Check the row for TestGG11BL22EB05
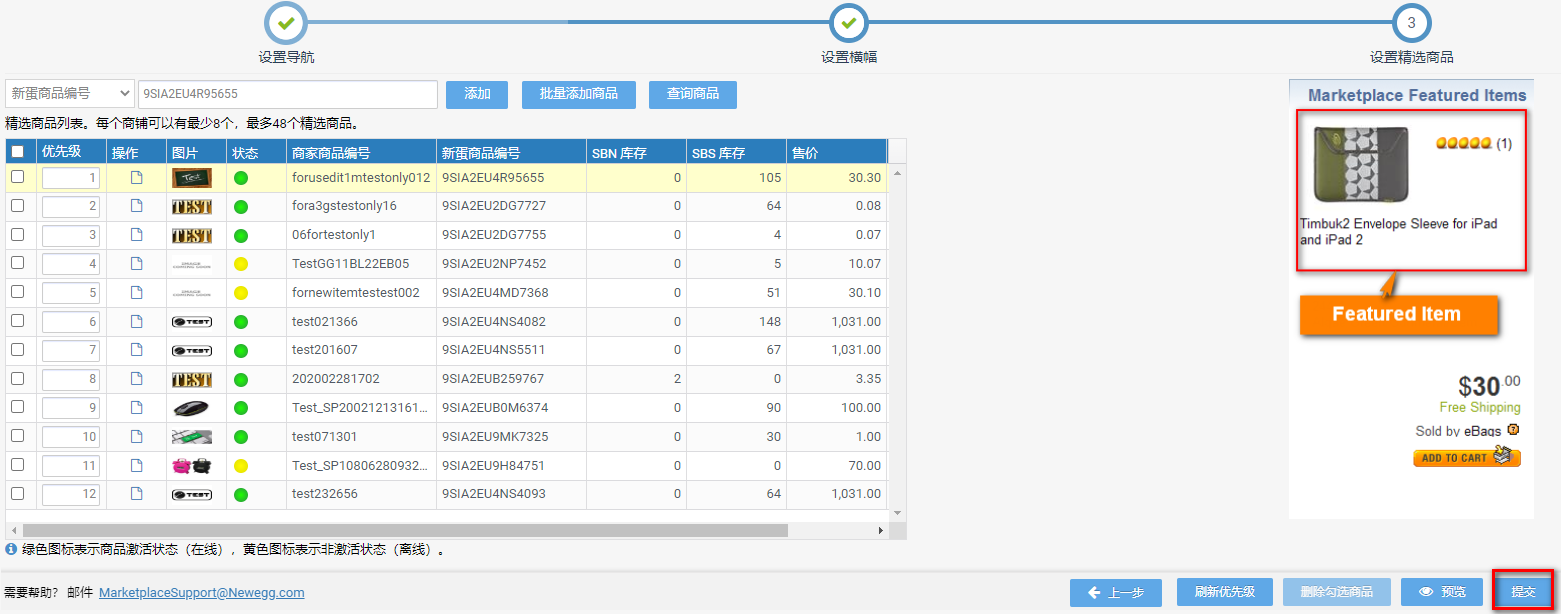The height and width of the screenshot is (614, 1561). [17, 264]
